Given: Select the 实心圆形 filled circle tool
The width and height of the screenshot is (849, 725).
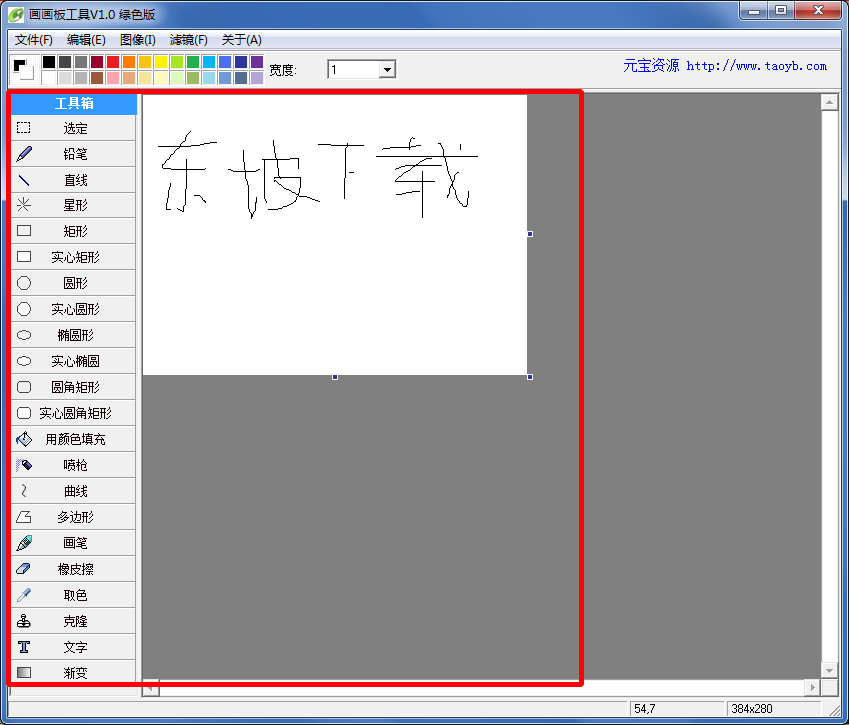Looking at the screenshot, I should pyautogui.click(x=73, y=309).
